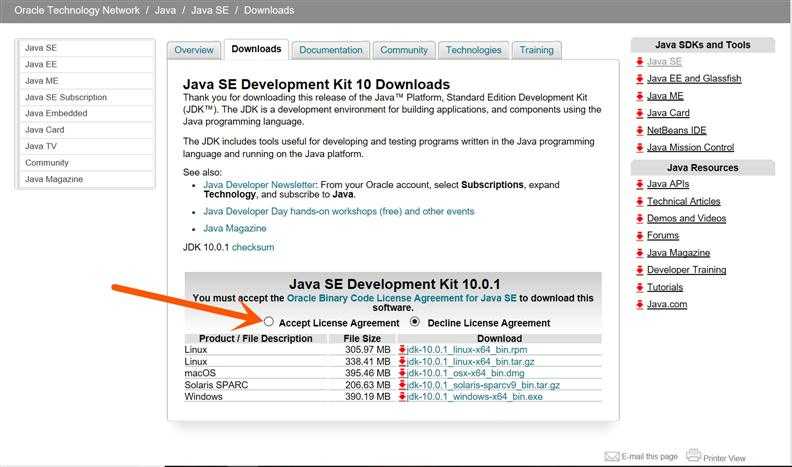Open the Training tab
The height and width of the screenshot is (467, 792).
click(x=536, y=50)
